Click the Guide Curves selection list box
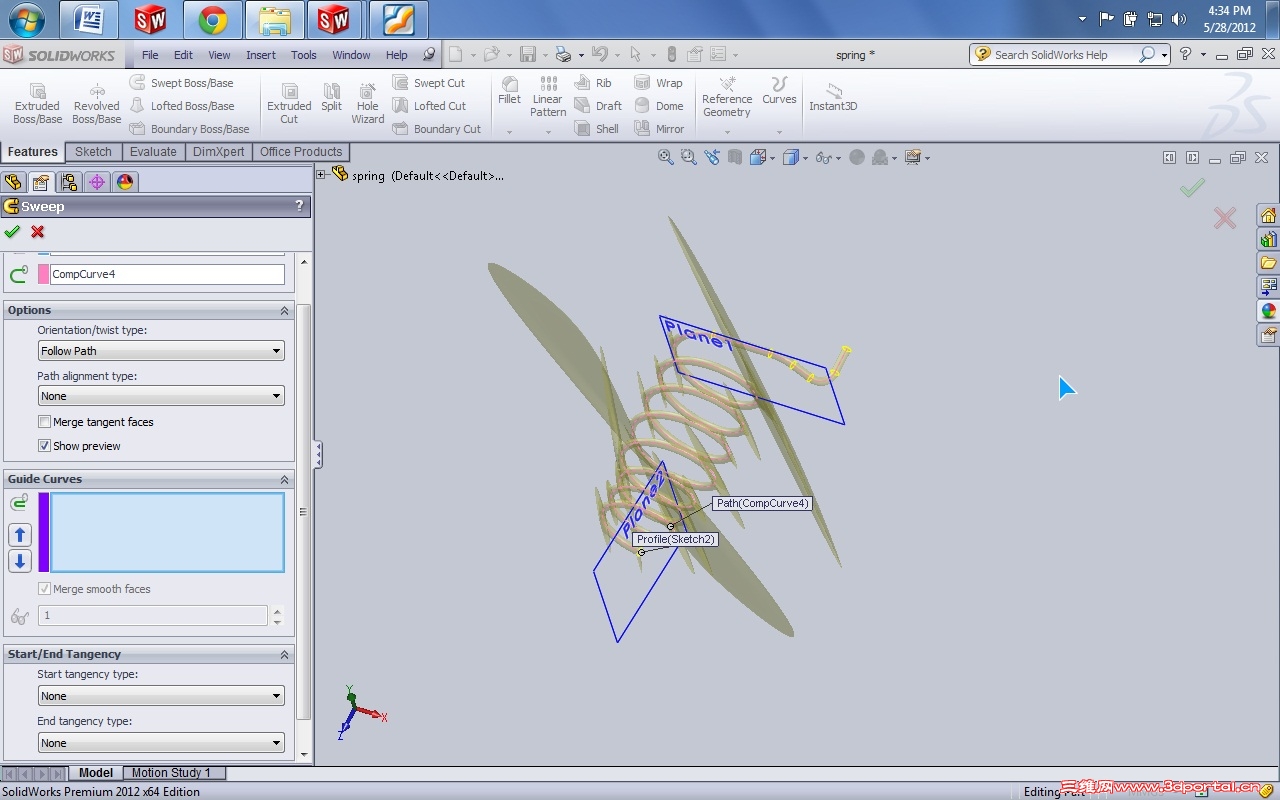The height and width of the screenshot is (800, 1280). (167, 532)
